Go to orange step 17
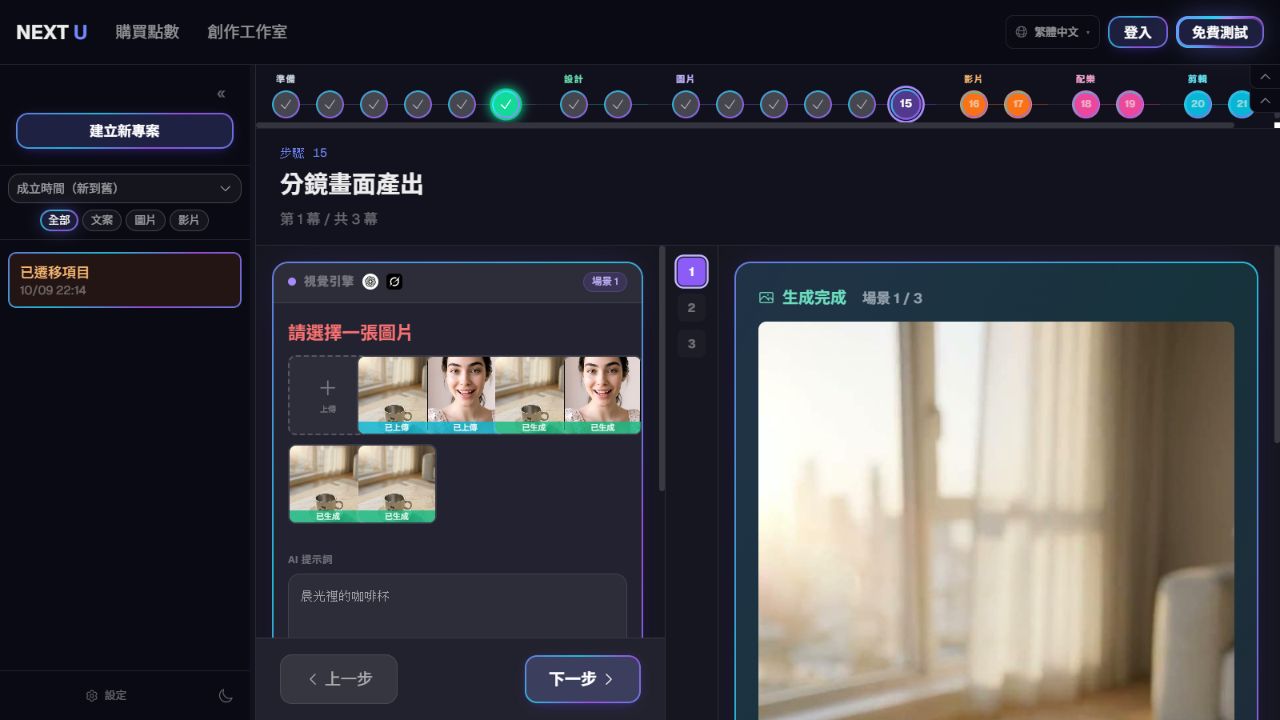Viewport: 1280px width, 720px height. [1018, 104]
